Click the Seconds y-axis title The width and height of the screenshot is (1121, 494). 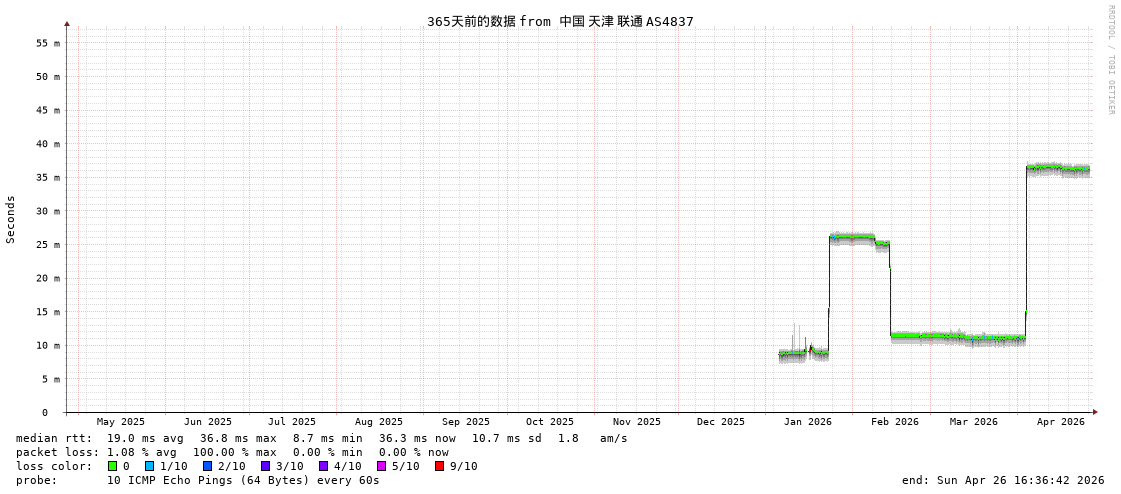click(11, 219)
